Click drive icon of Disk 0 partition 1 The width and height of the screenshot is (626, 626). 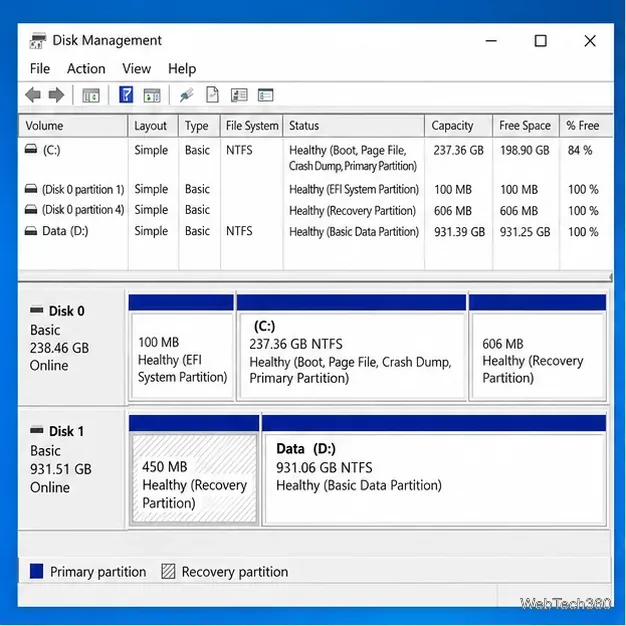pyautogui.click(x=31, y=189)
